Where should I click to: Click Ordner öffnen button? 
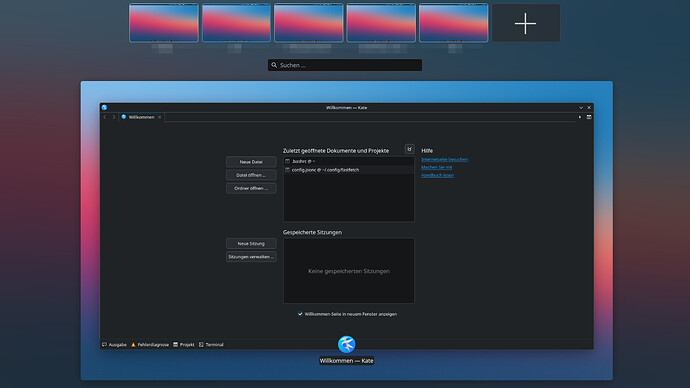(x=251, y=188)
